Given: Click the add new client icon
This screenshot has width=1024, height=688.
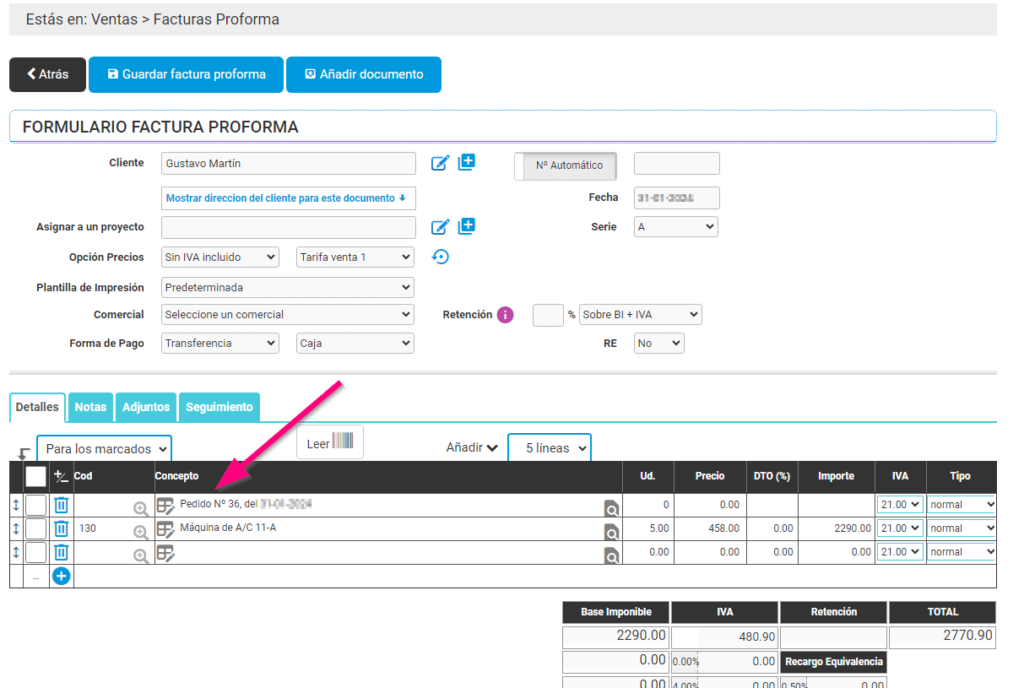Looking at the screenshot, I should (466, 161).
